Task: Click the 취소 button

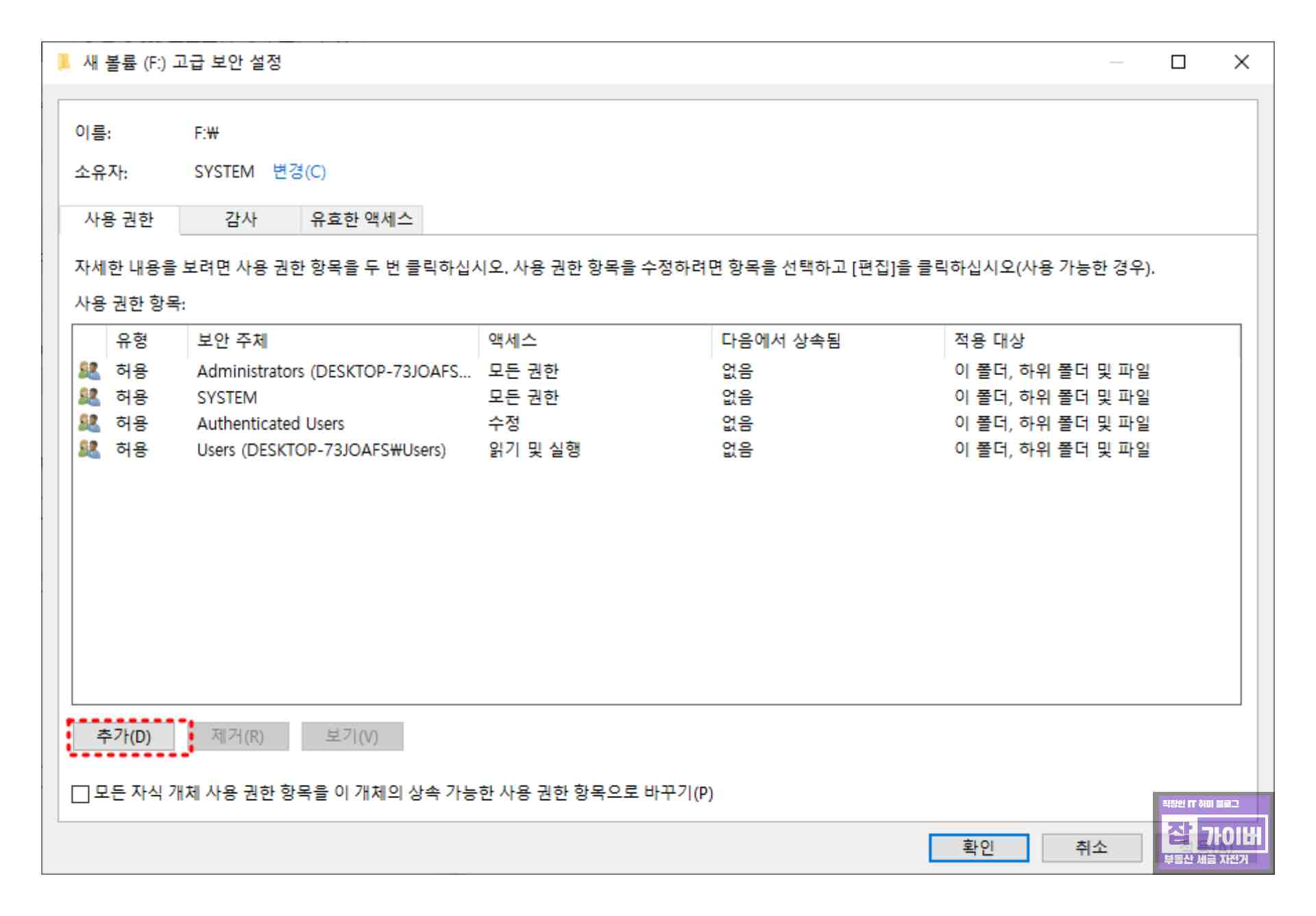Action: 1090,847
